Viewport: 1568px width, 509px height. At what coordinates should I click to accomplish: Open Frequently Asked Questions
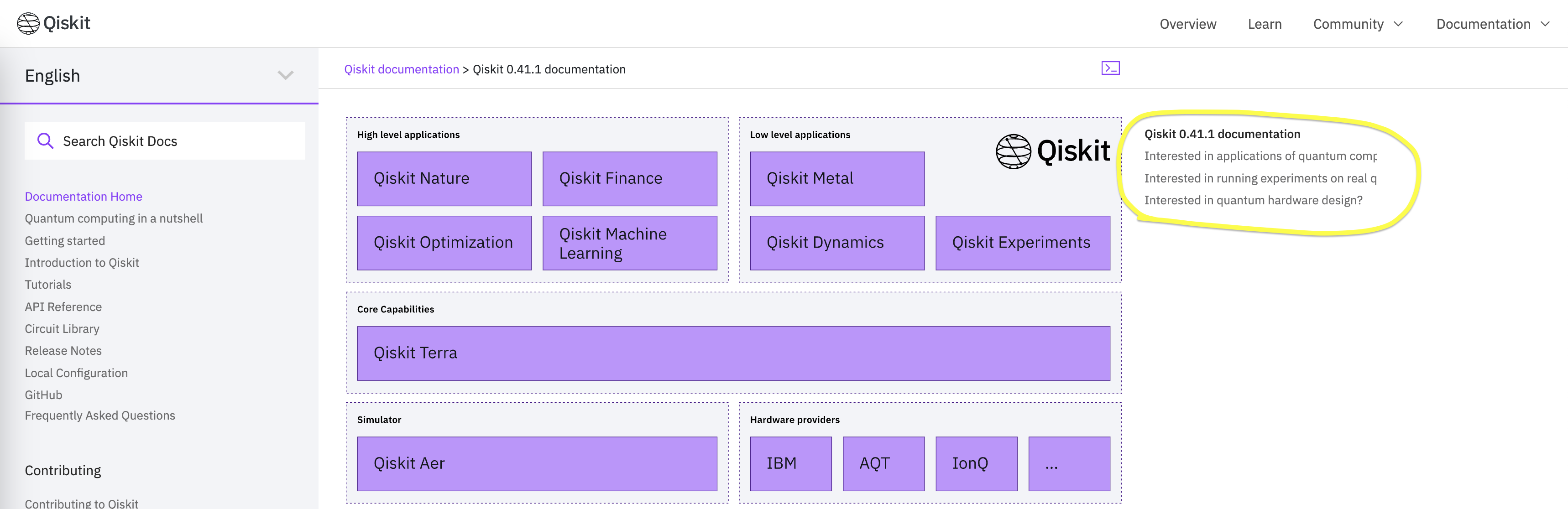100,416
